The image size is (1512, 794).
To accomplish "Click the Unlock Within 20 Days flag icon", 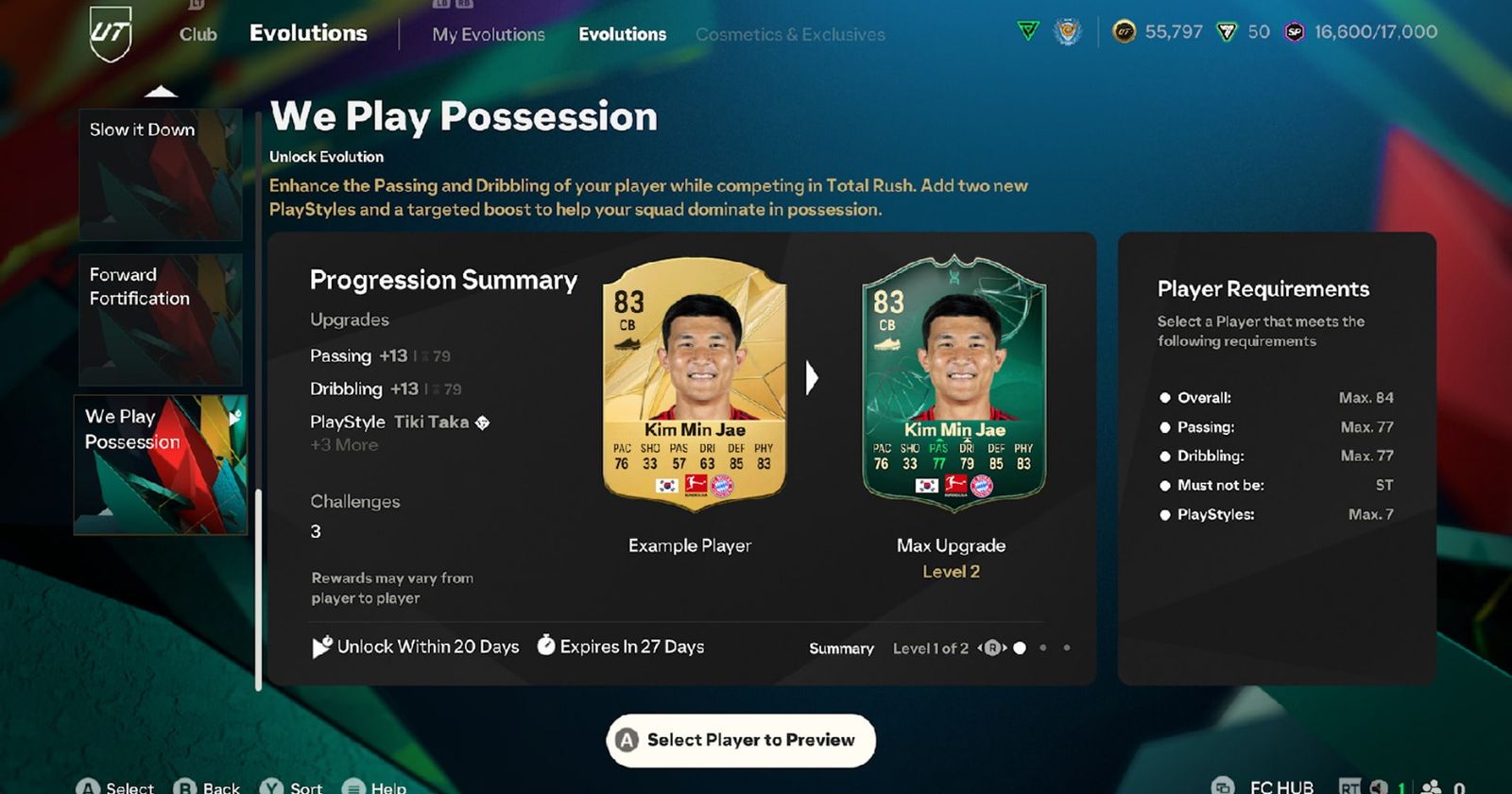I will click(x=321, y=647).
